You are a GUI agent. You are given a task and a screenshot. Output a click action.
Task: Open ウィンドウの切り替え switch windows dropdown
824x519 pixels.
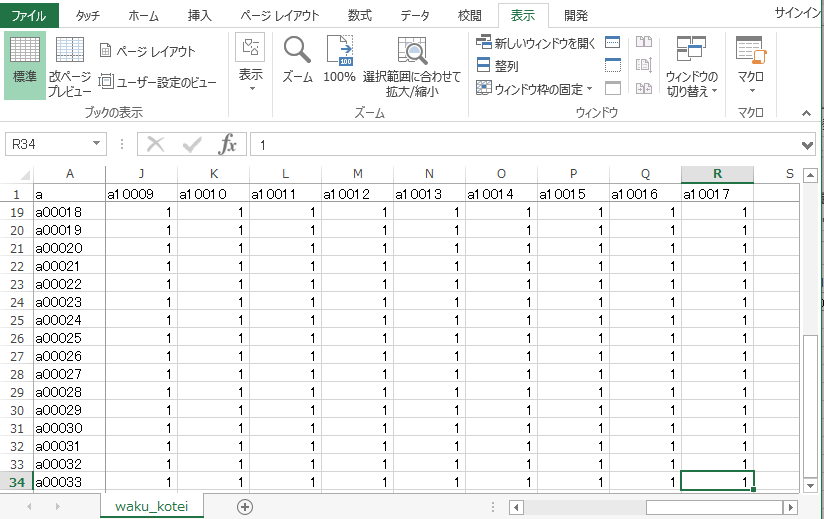[x=692, y=67]
